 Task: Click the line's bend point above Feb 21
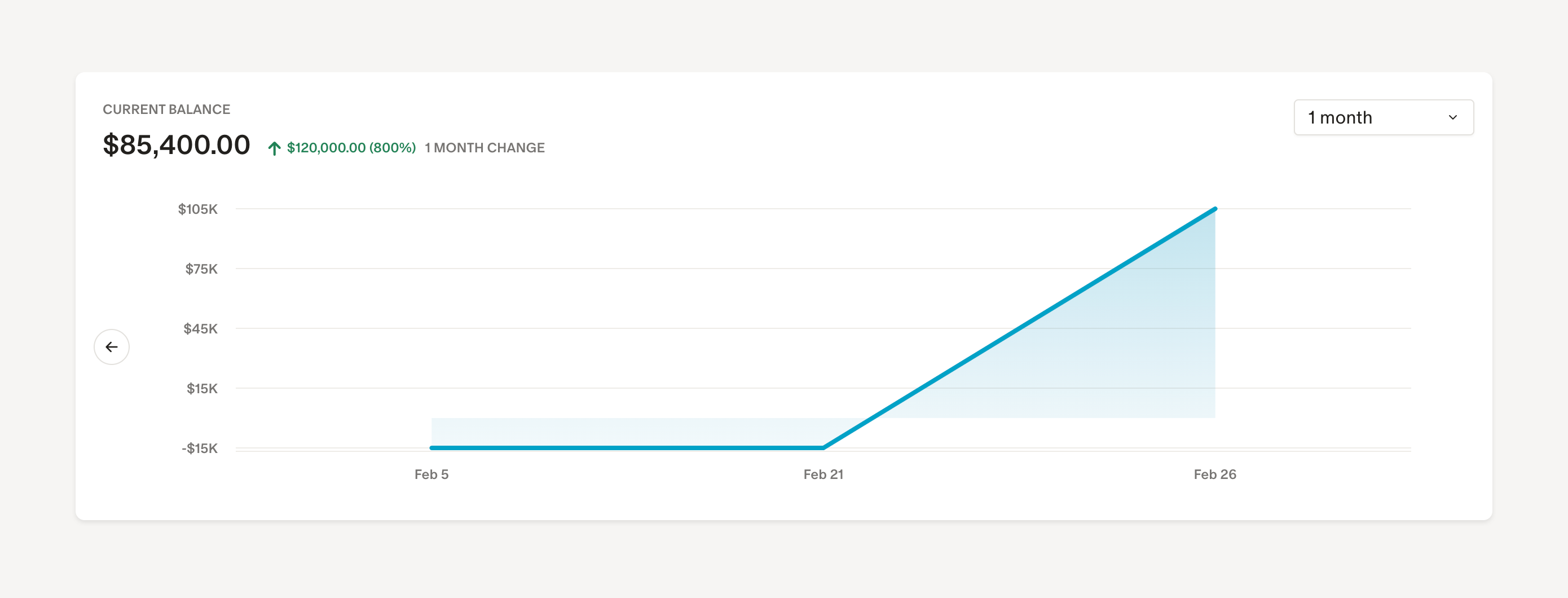coord(823,447)
